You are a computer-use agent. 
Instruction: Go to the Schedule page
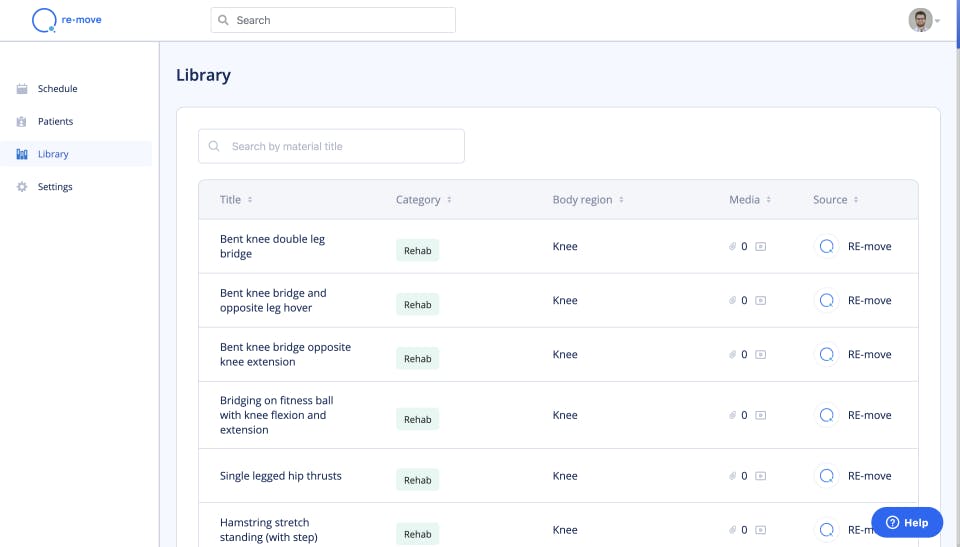[57, 89]
